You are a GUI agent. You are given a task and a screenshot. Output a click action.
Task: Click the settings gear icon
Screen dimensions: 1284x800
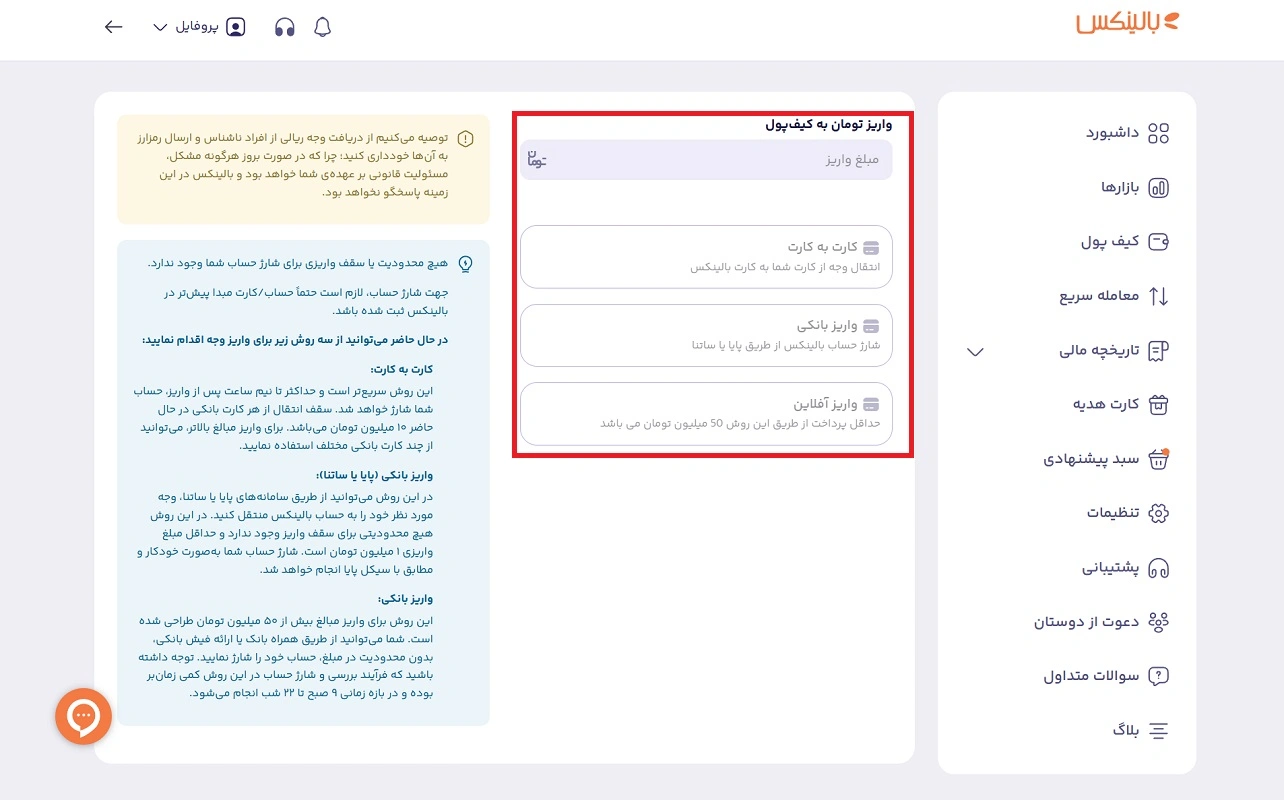(x=1158, y=513)
